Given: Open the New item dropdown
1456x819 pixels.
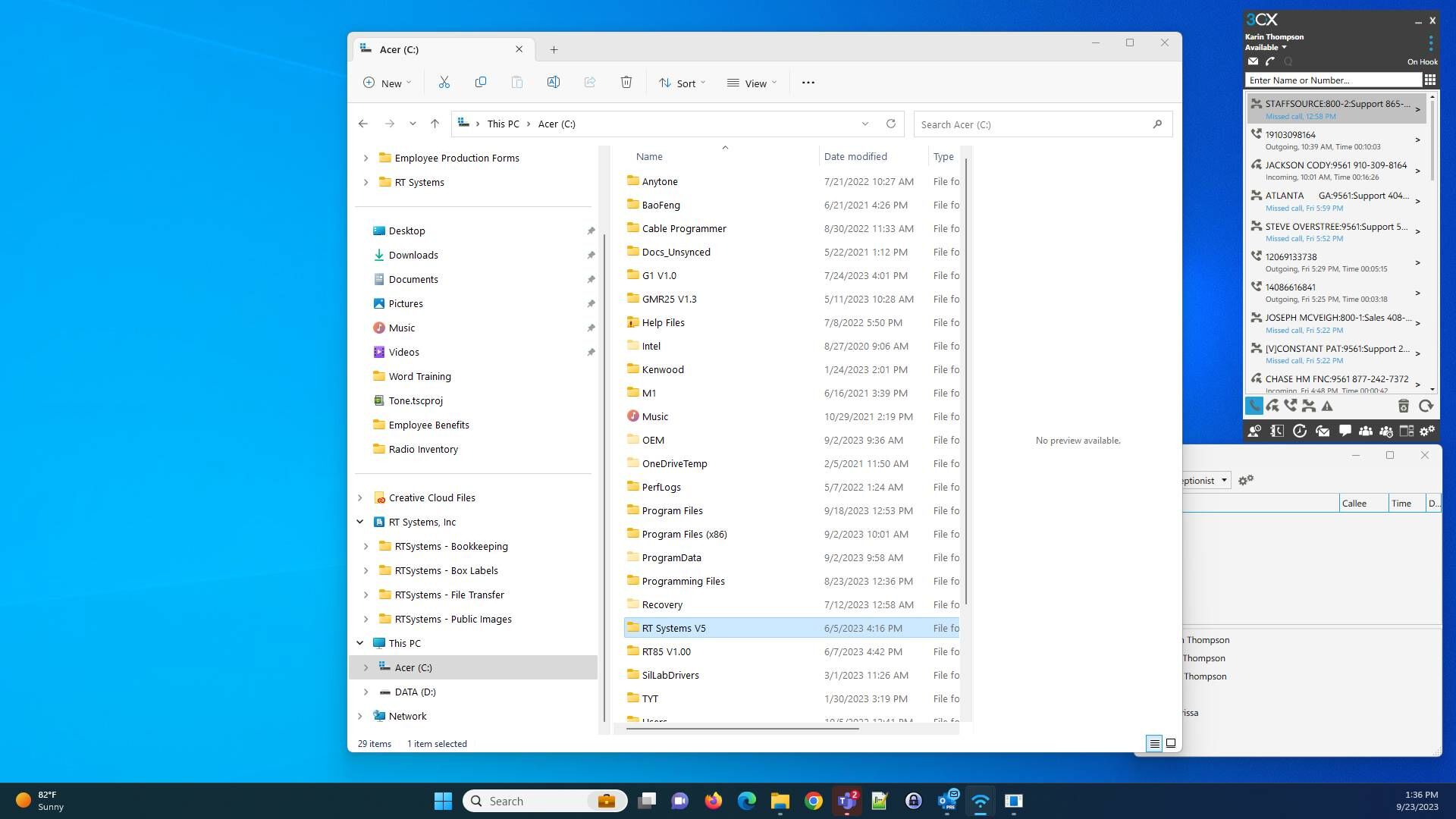Looking at the screenshot, I should [387, 83].
